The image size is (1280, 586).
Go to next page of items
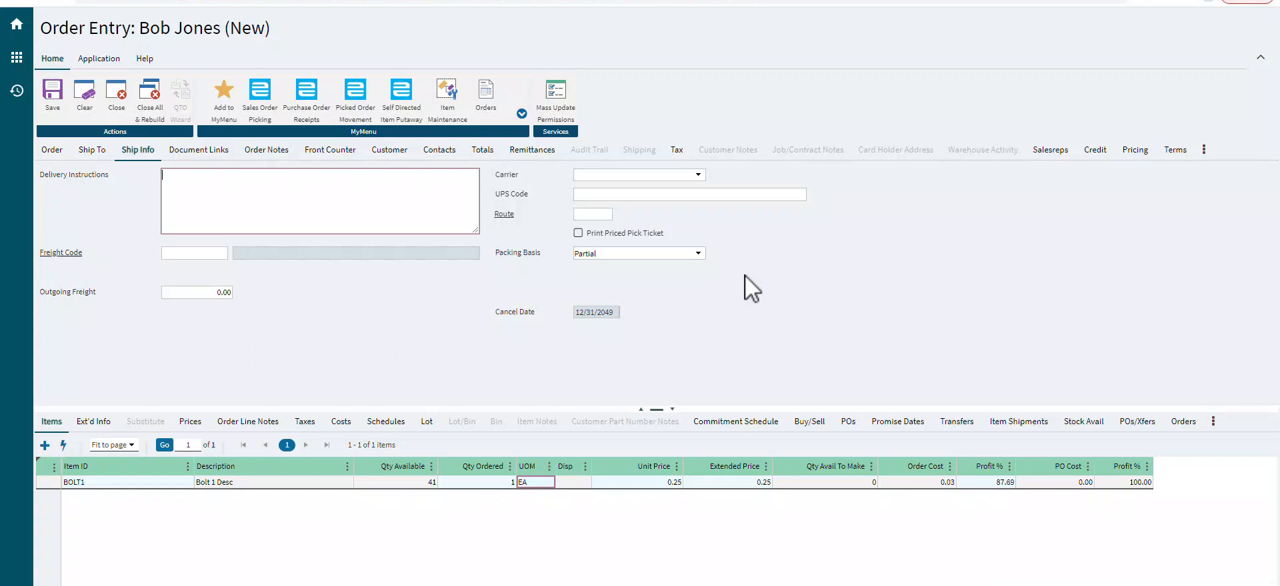click(306, 445)
